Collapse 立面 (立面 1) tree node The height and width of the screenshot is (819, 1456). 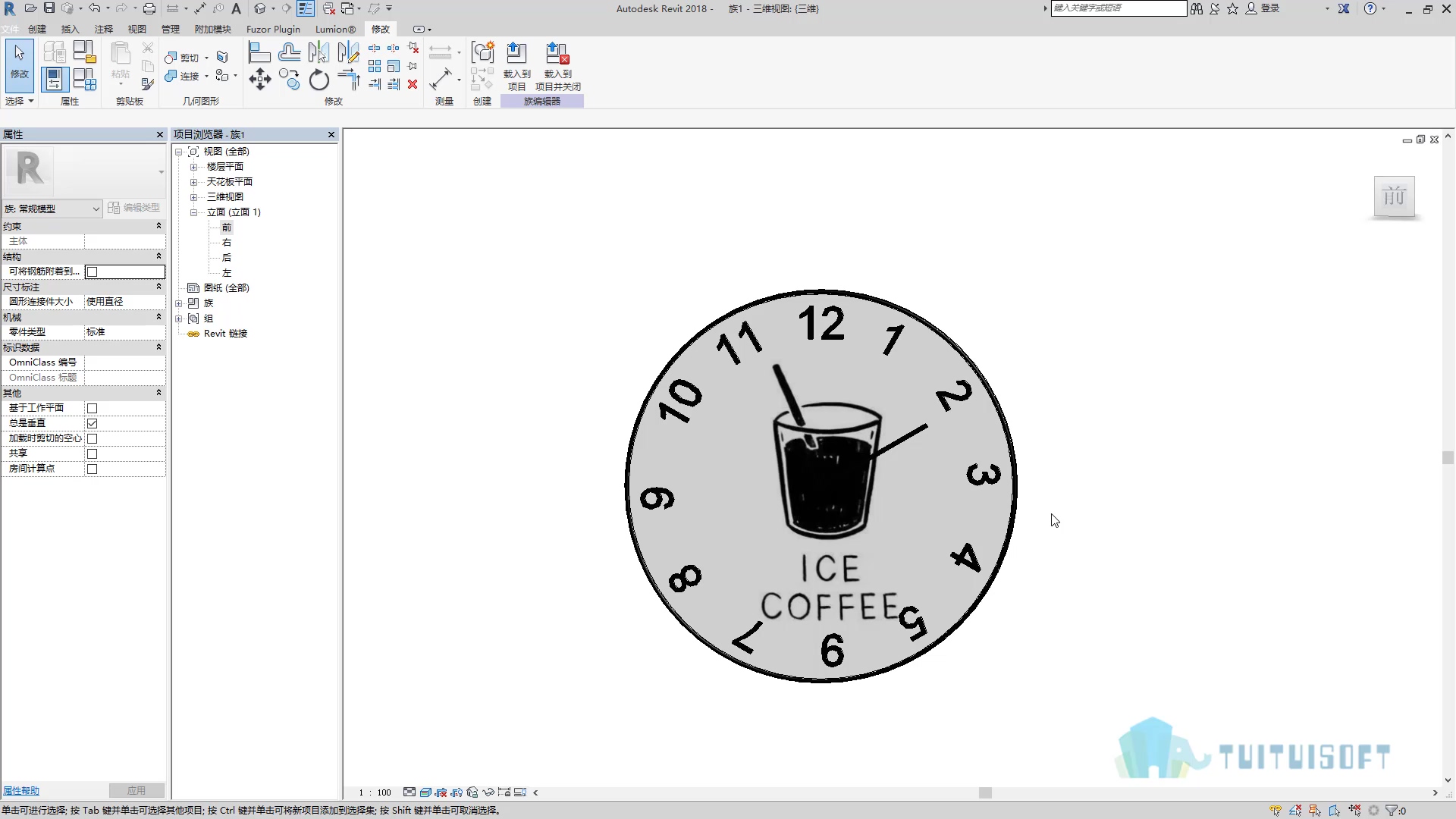193,212
